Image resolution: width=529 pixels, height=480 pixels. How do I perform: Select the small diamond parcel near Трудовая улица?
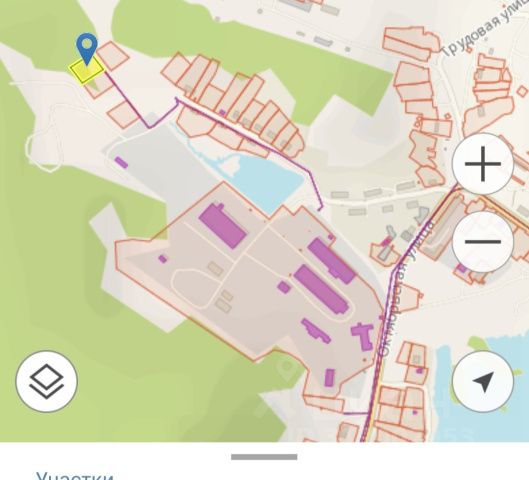[x=522, y=91]
